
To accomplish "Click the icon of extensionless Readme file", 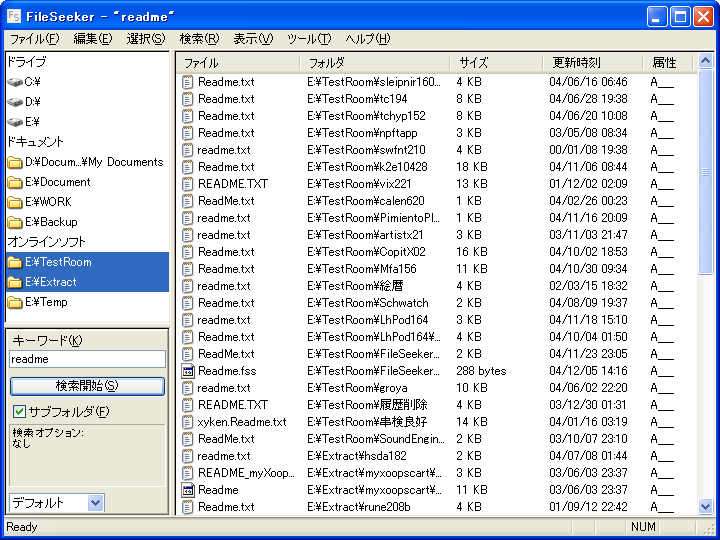I will (187, 490).
